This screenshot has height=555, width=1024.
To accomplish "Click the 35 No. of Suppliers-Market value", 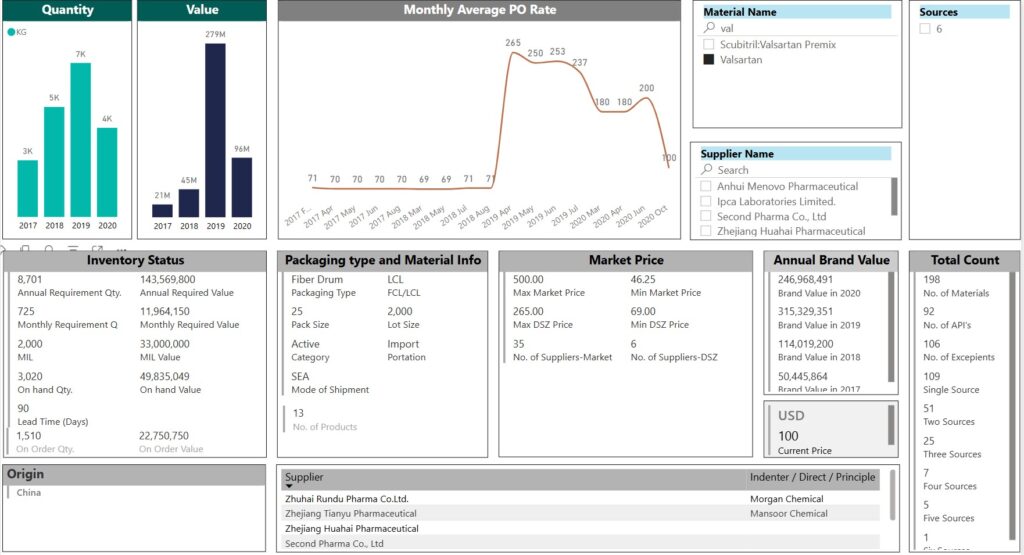I will click(x=519, y=343).
